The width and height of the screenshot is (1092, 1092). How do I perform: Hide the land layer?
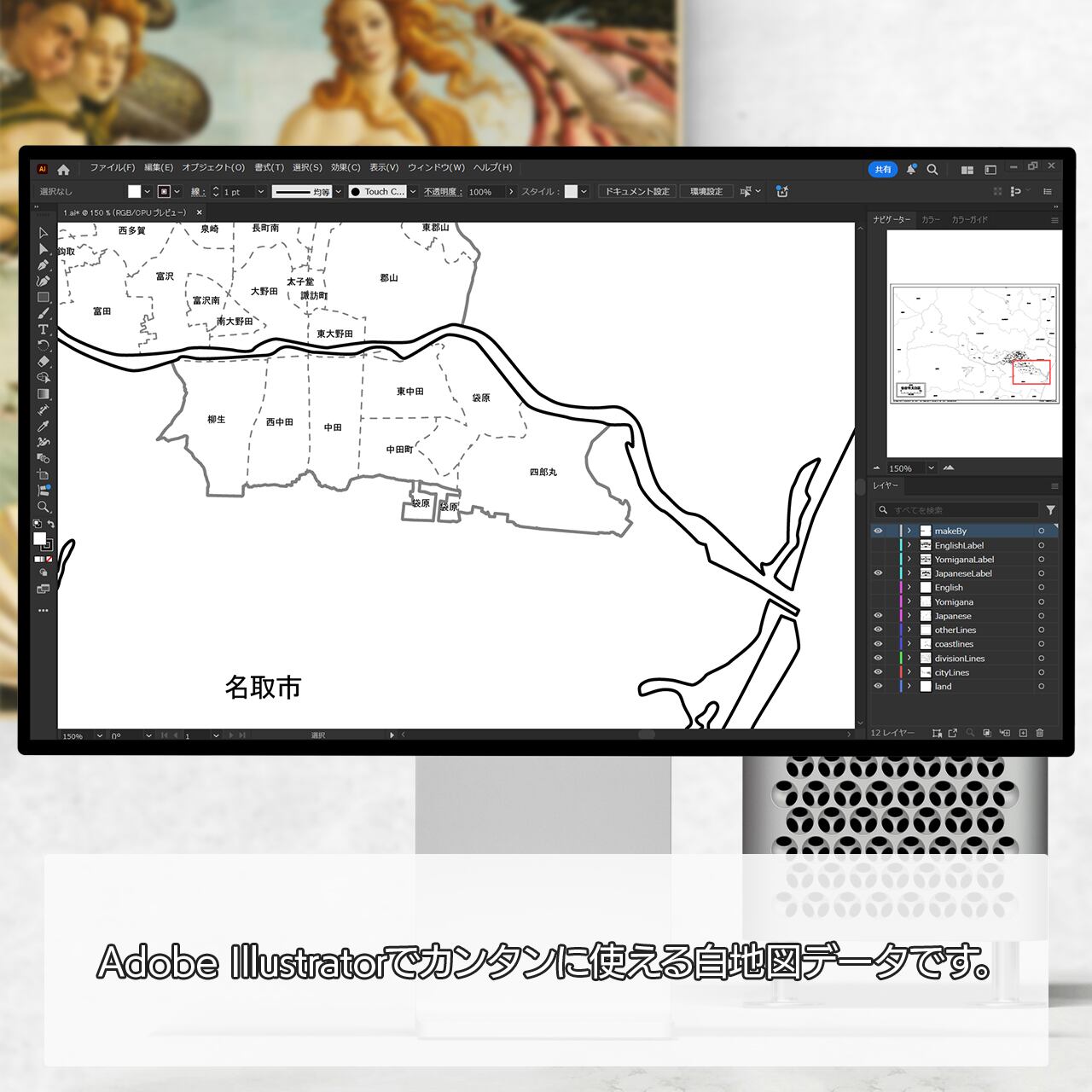878,686
